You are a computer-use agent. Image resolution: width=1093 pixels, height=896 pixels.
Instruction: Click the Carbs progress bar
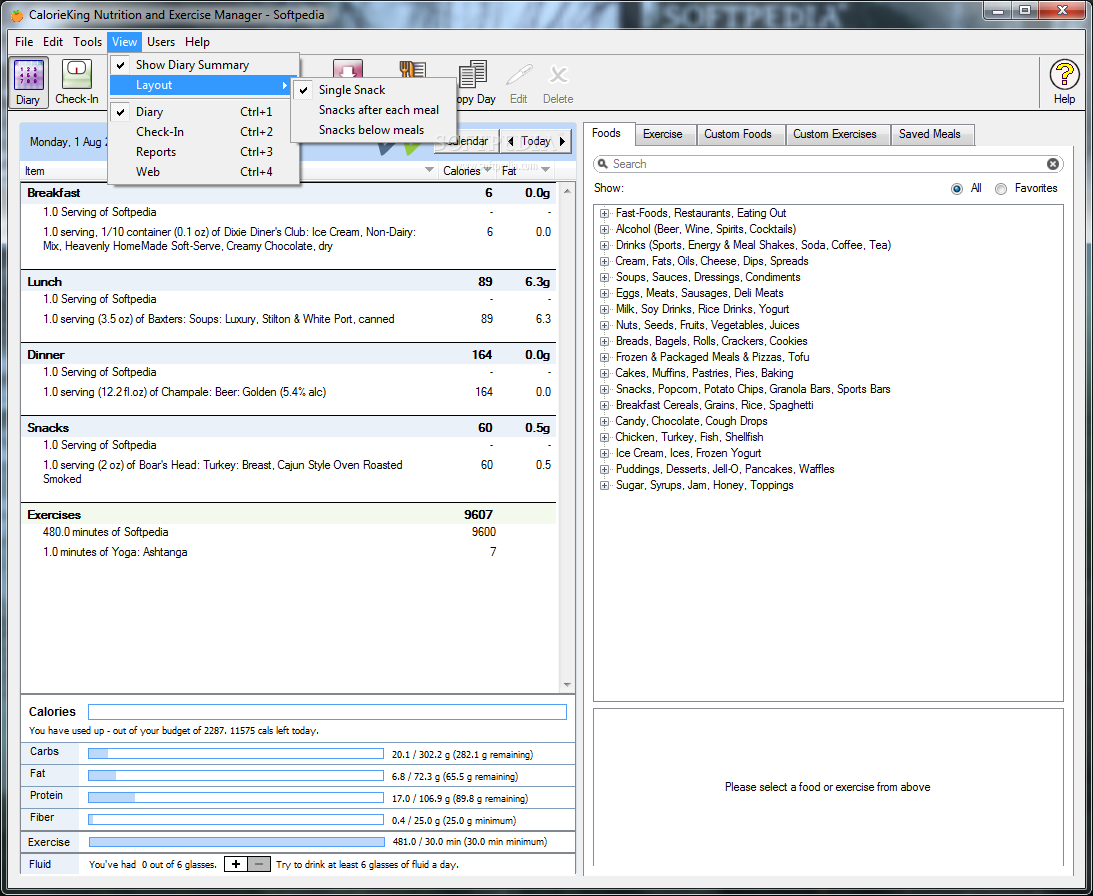point(236,754)
